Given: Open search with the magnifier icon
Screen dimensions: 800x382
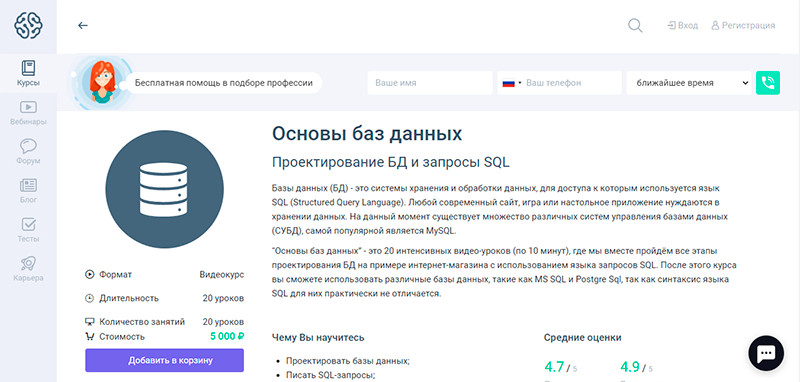Looking at the screenshot, I should pyautogui.click(x=635, y=26).
